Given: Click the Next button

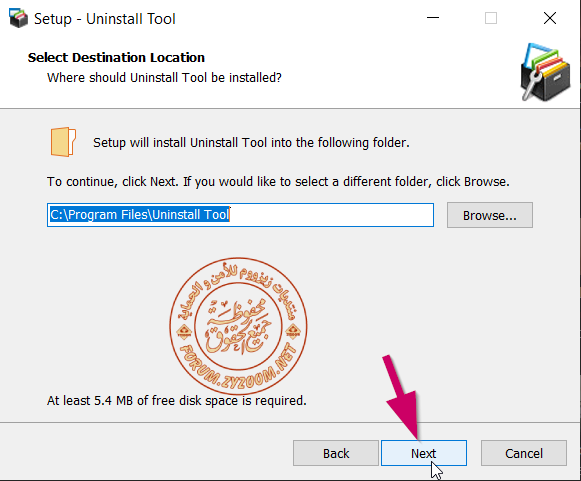Looking at the screenshot, I should point(424,453).
